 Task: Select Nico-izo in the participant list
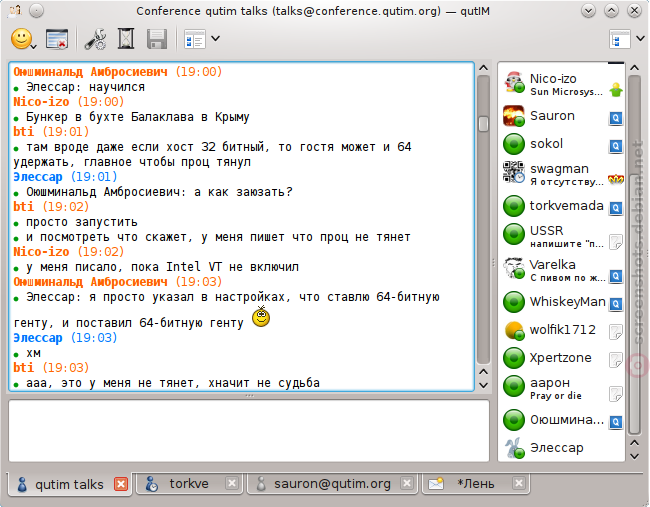(x=561, y=84)
